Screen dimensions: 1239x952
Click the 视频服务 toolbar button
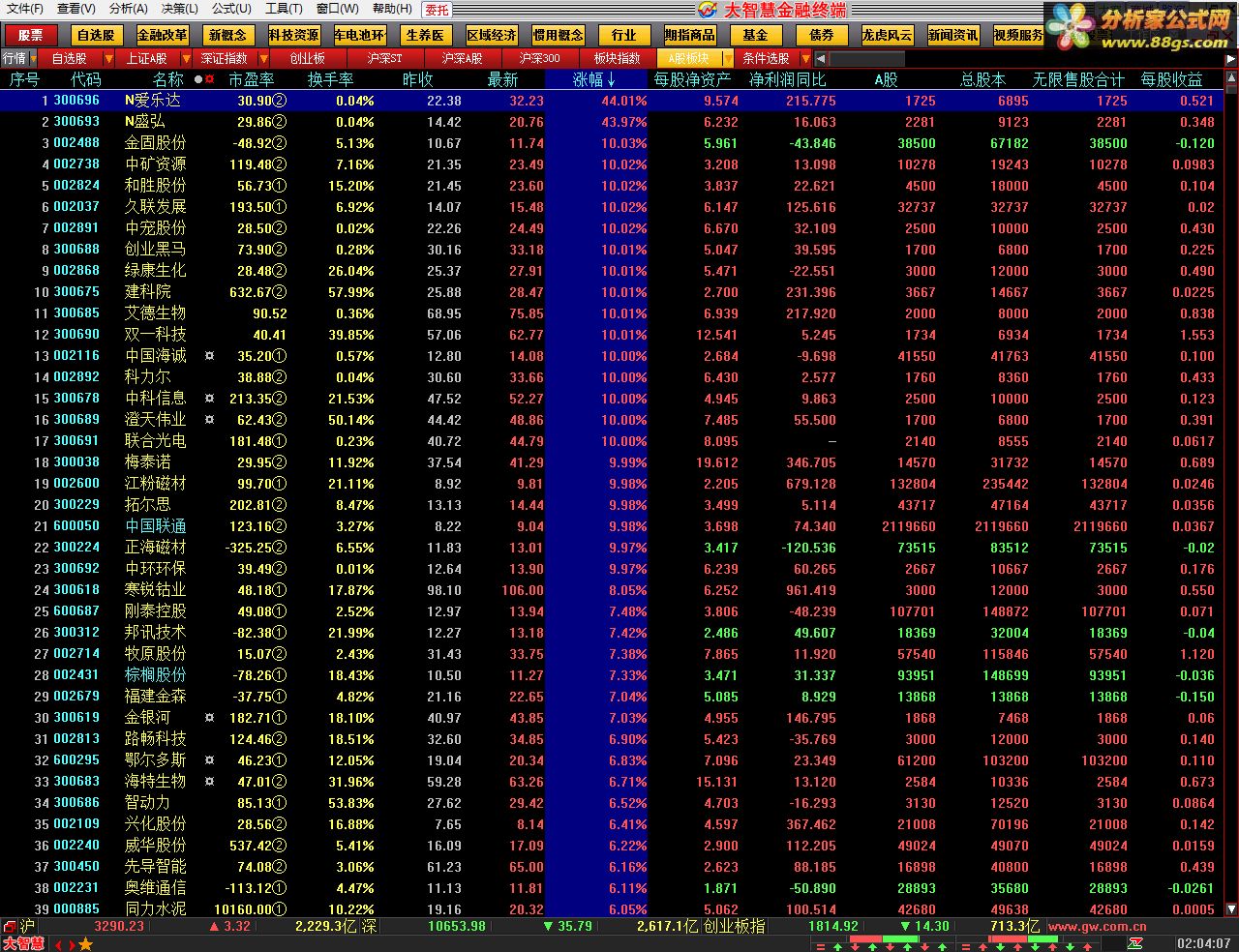point(1018,35)
